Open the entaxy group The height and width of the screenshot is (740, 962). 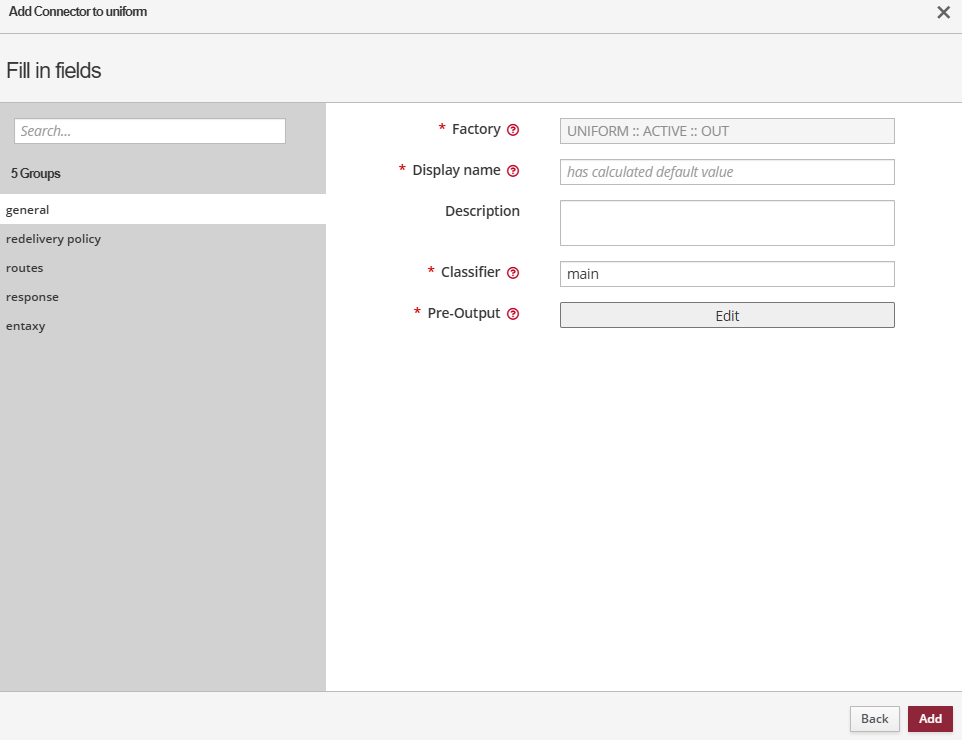point(25,326)
